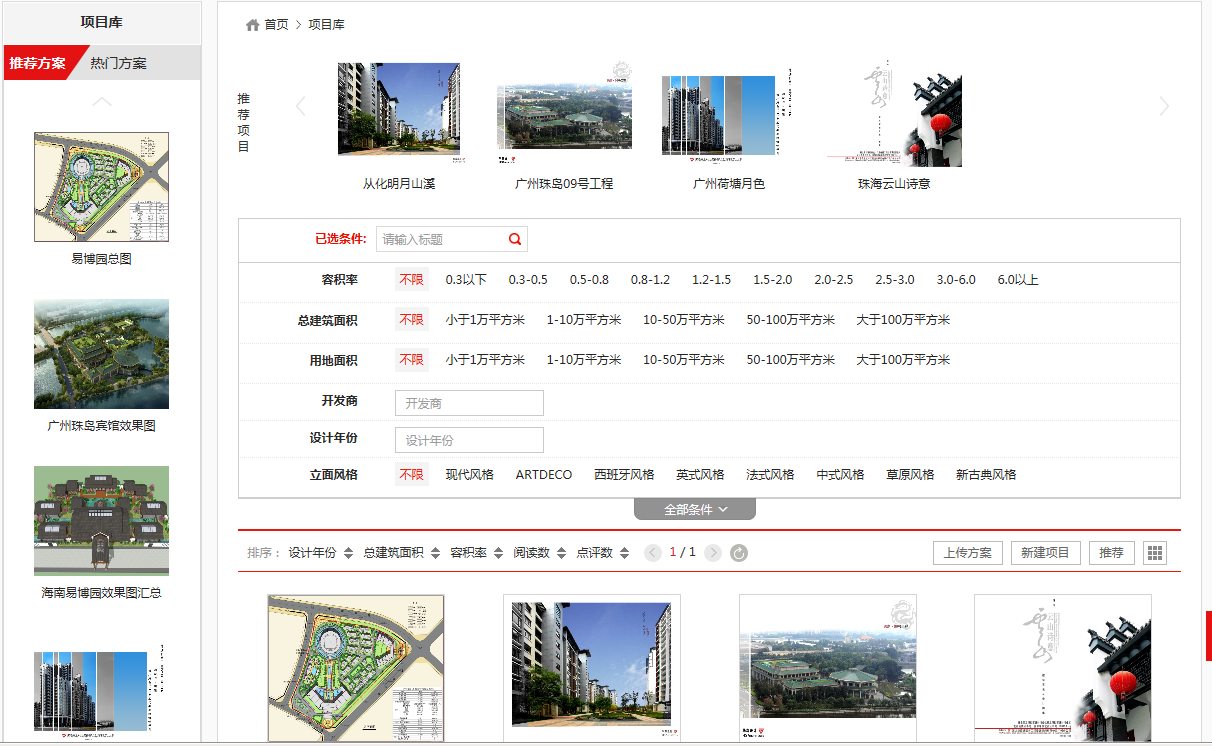Sort by 点评数 arrows
The height and width of the screenshot is (746, 1212).
624,553
